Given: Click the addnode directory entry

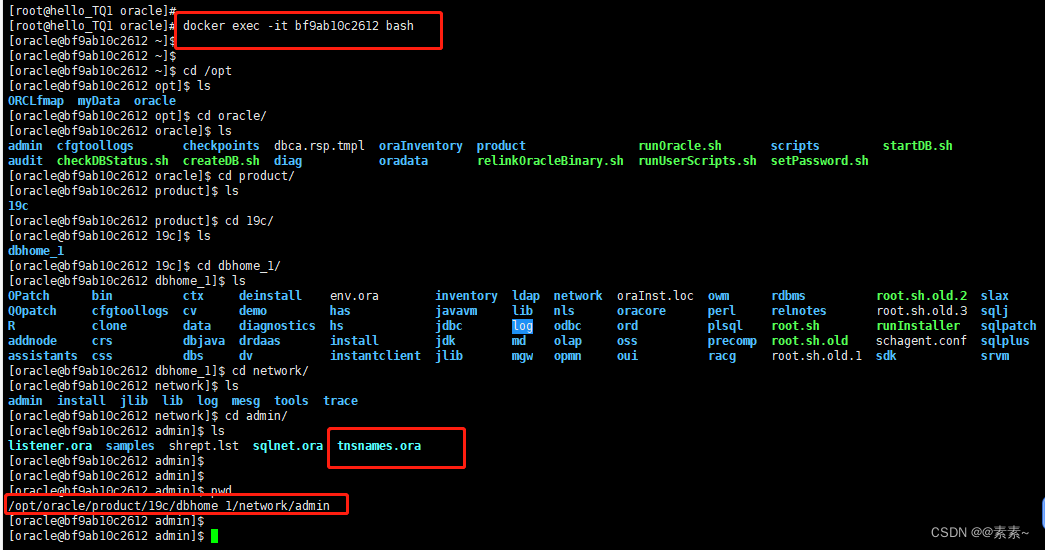Looking at the screenshot, I should click(32, 341).
